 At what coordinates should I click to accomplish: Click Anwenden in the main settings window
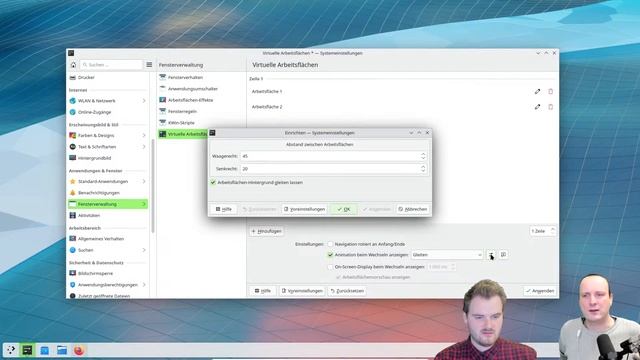[540, 291]
